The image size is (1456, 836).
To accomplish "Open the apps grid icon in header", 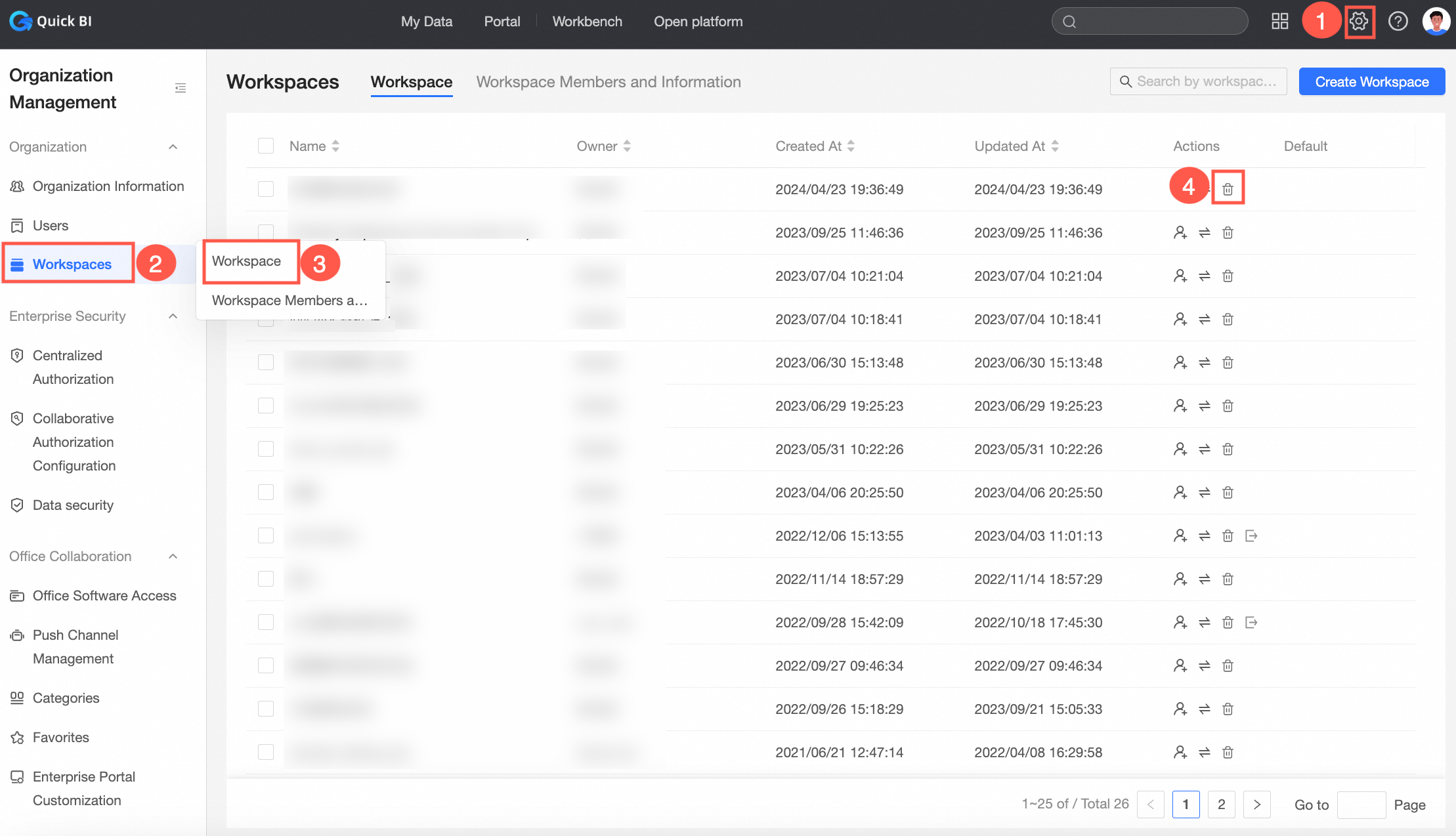I will pos(1279,21).
